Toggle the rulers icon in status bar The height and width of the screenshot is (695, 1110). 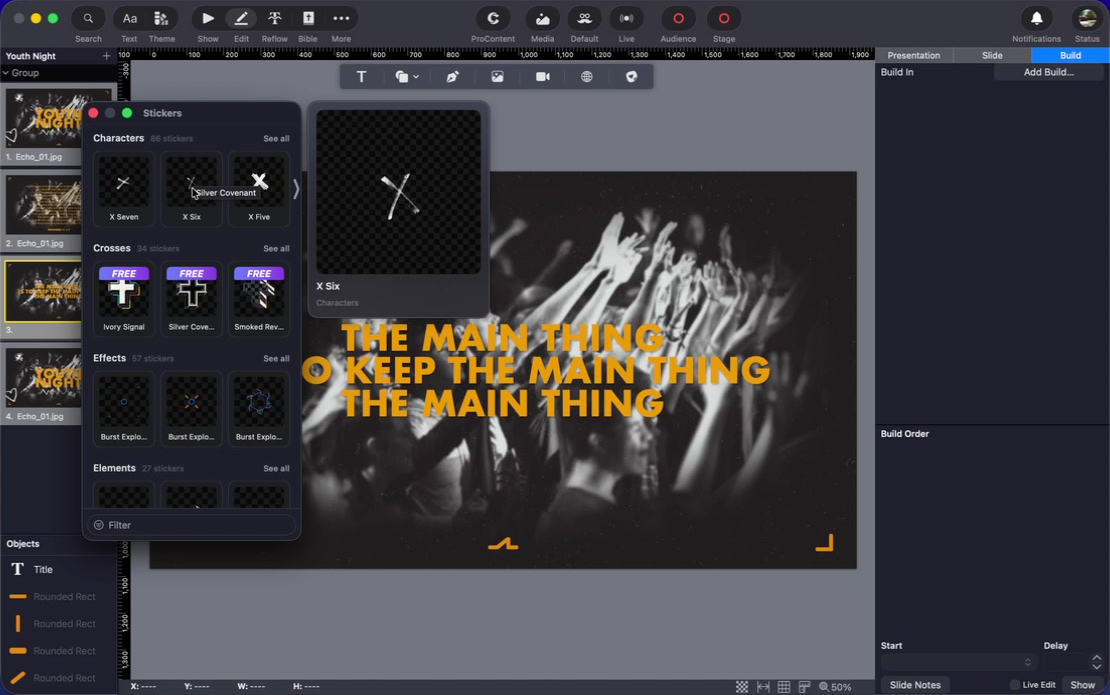coord(804,687)
